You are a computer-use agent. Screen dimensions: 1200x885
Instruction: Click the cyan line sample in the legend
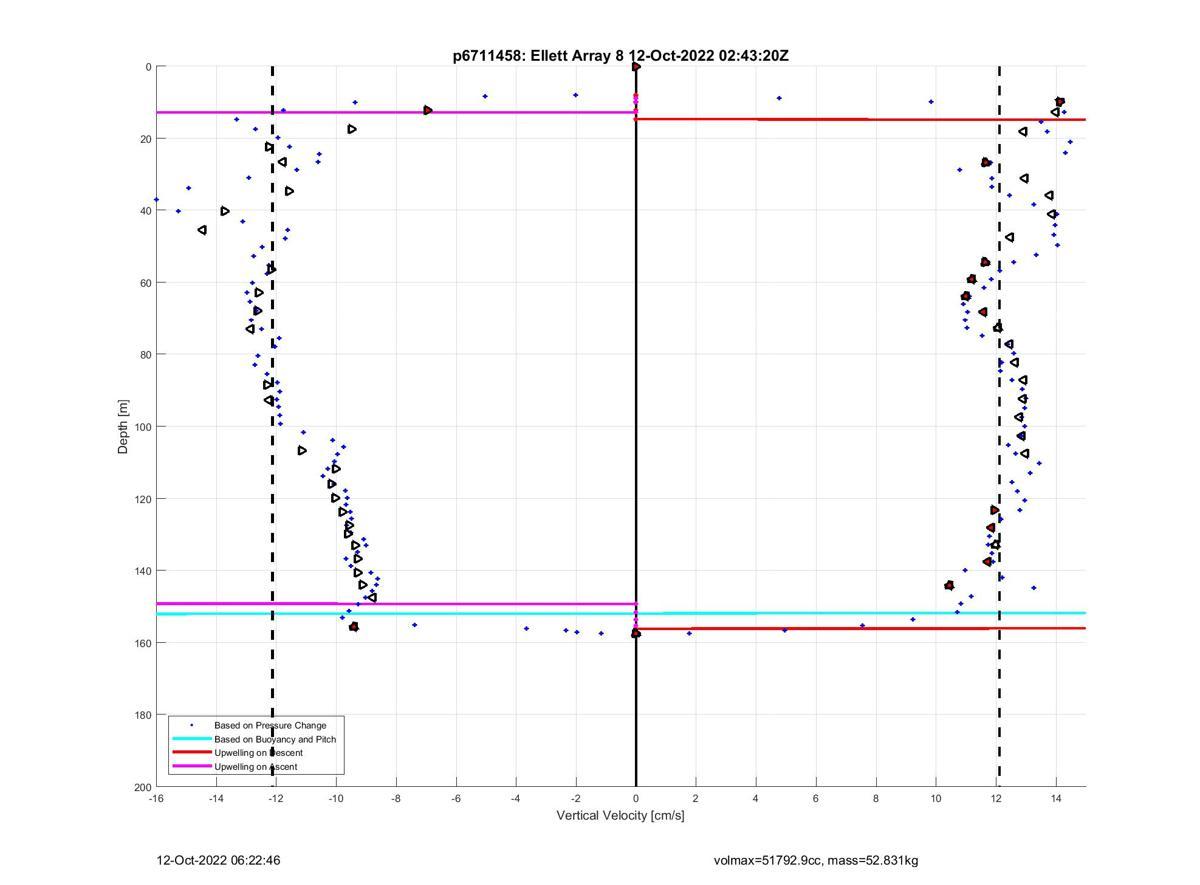[x=191, y=739]
